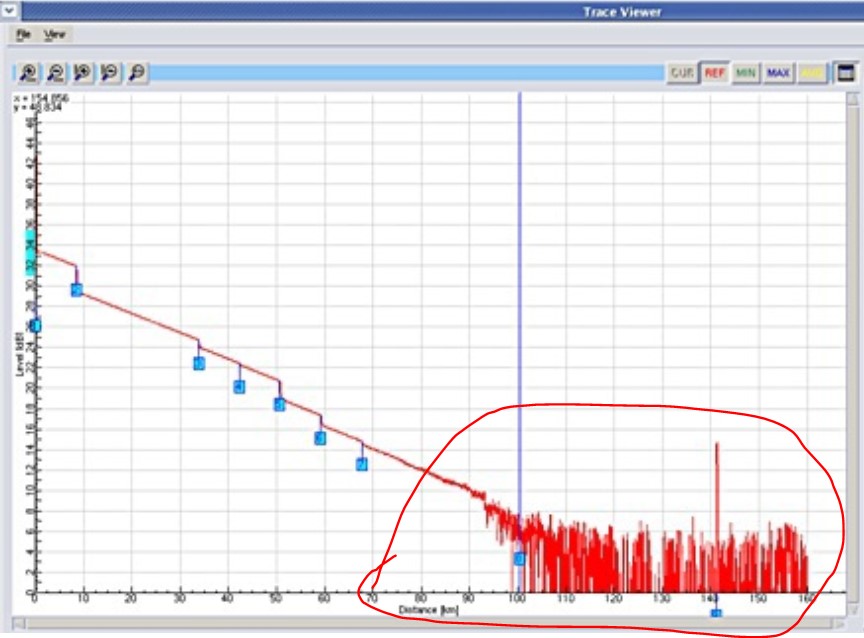The width and height of the screenshot is (864, 638).
Task: Click the first zoom-out magnifier icon
Action: (55, 73)
